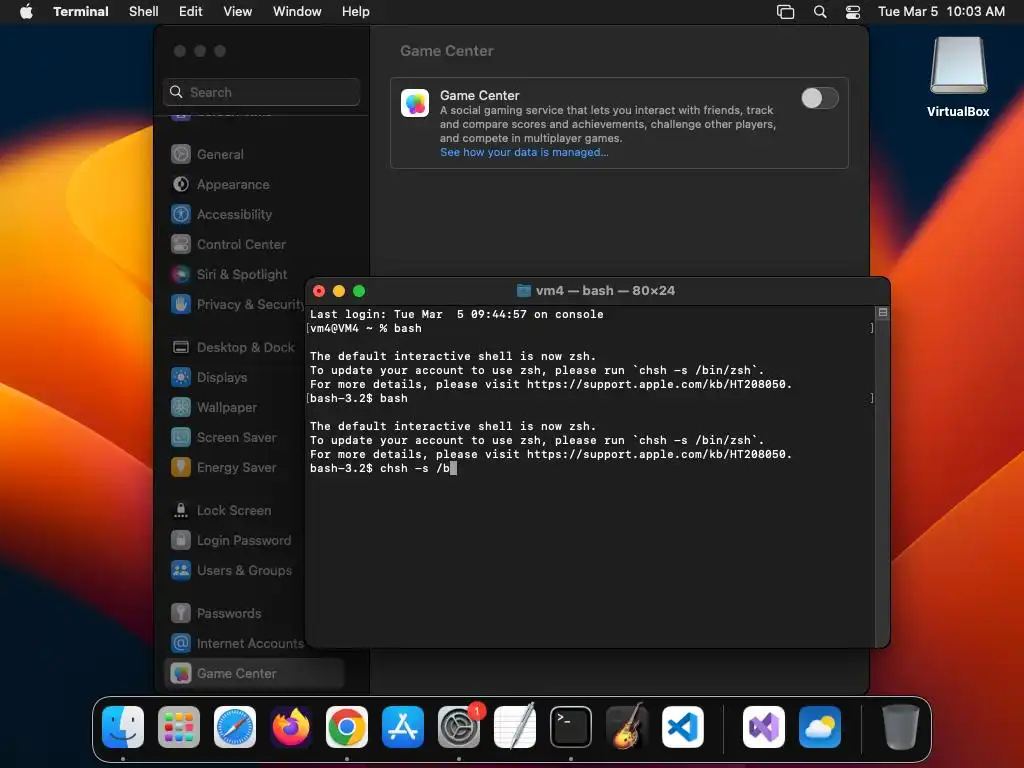
Task: Select Wallpaper in settings sidebar
Action: [235, 408]
